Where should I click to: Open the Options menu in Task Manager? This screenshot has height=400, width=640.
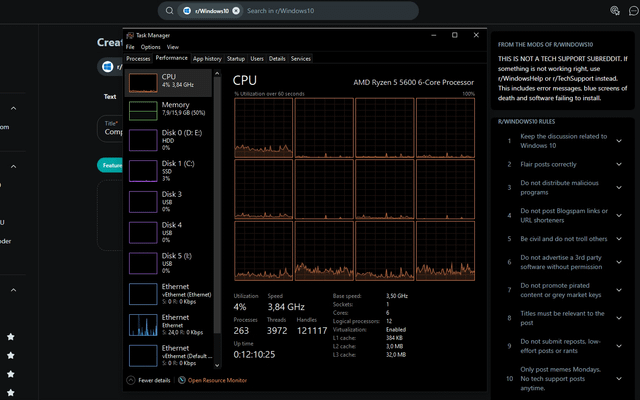click(151, 47)
